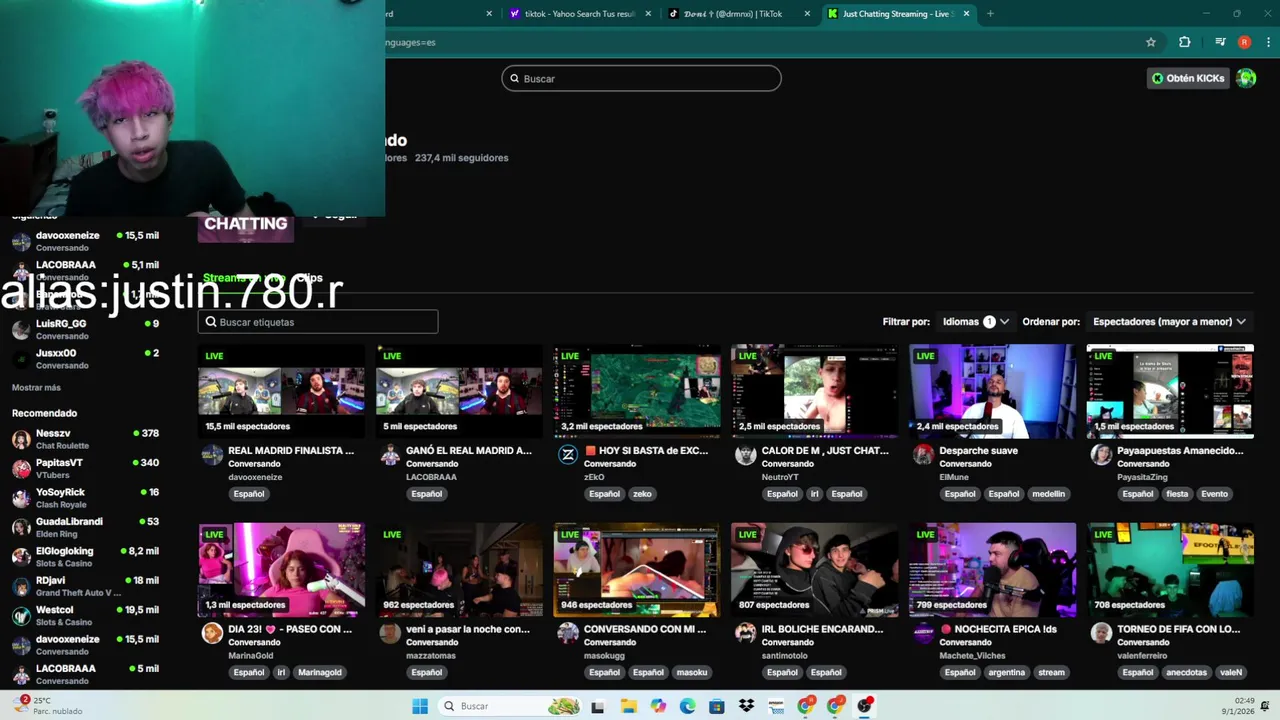
Task: Open the browser extensions puzzle icon
Action: [1185, 42]
